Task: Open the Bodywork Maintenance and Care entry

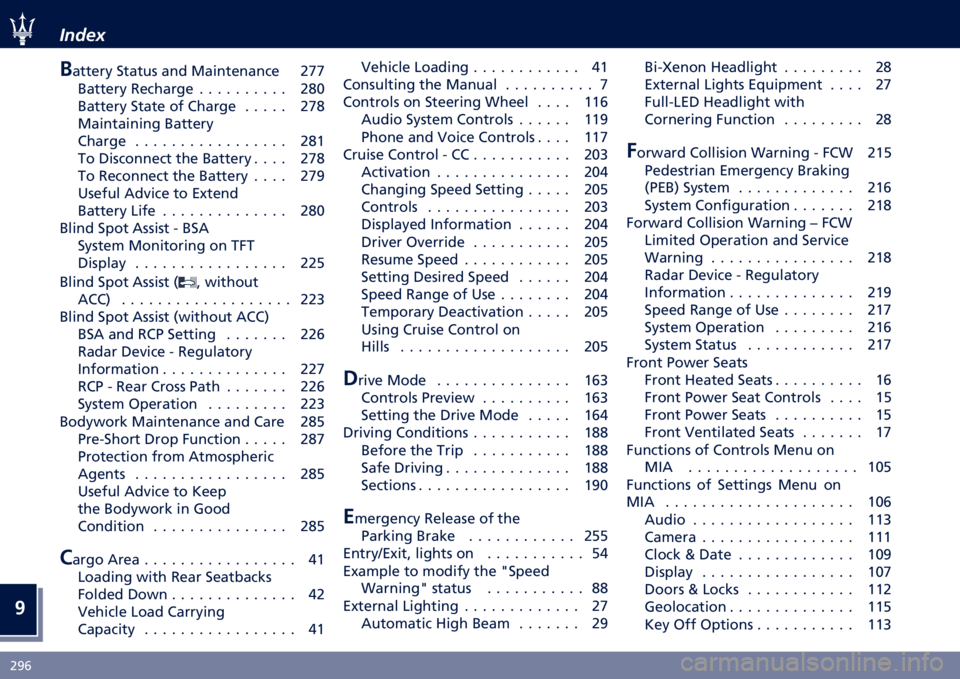Action: [192, 422]
